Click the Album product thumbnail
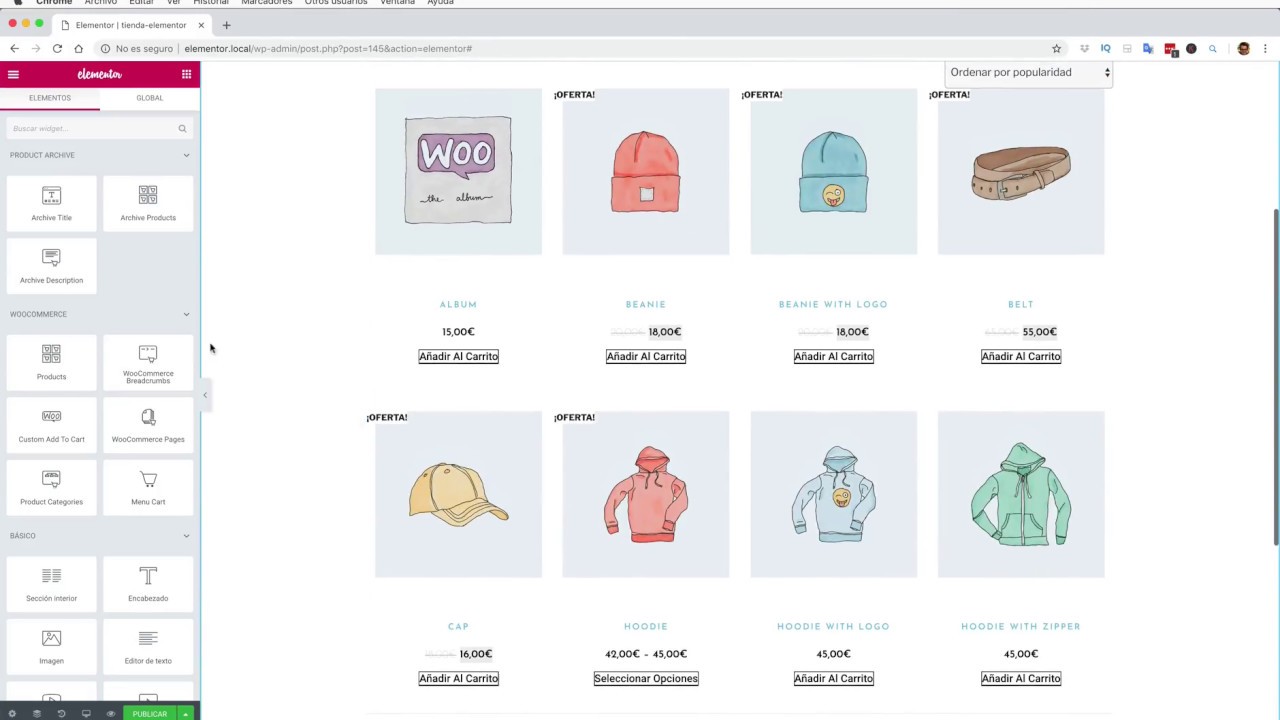The height and width of the screenshot is (720, 1280). click(x=458, y=171)
